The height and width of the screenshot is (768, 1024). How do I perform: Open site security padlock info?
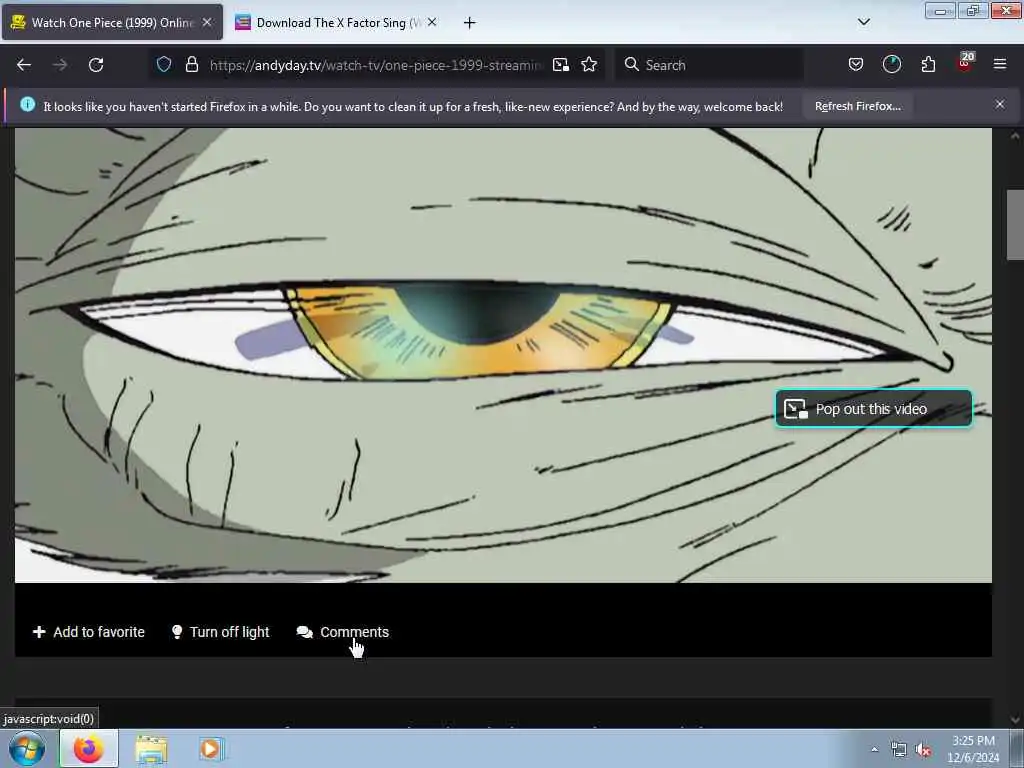click(x=191, y=64)
